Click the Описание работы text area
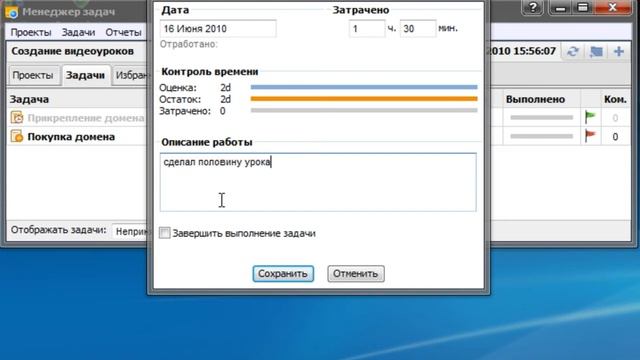 pos(318,182)
